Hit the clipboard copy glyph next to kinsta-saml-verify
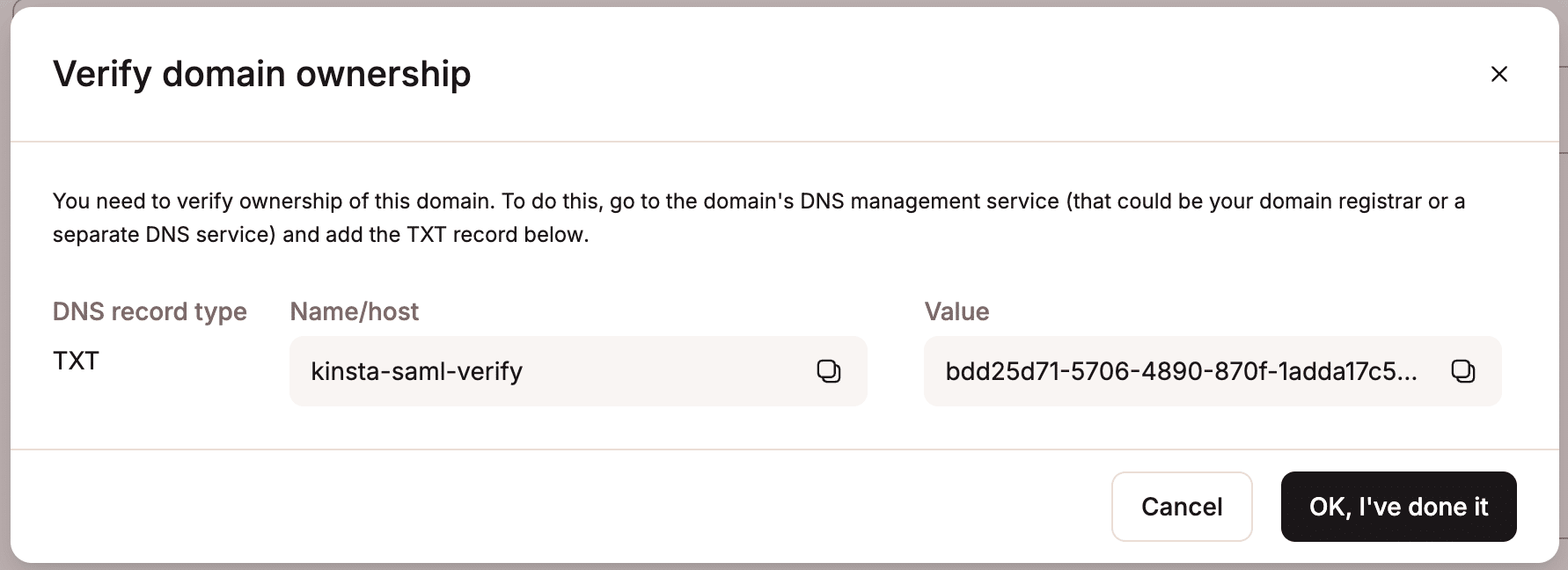The image size is (1568, 570). [x=830, y=371]
